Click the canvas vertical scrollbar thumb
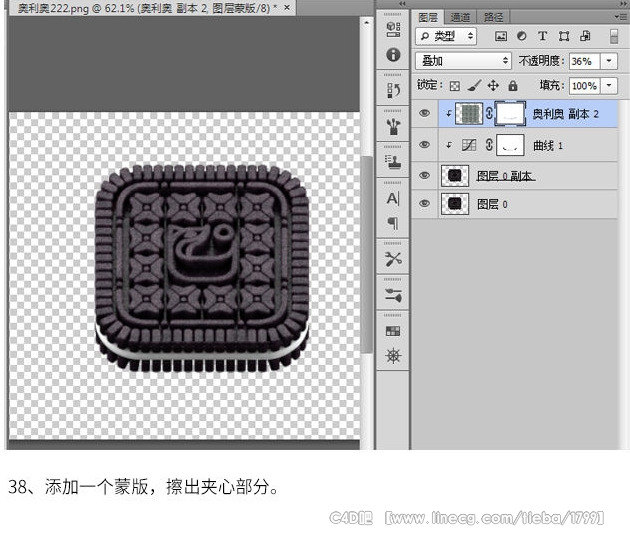The height and width of the screenshot is (535, 630). coord(366,254)
